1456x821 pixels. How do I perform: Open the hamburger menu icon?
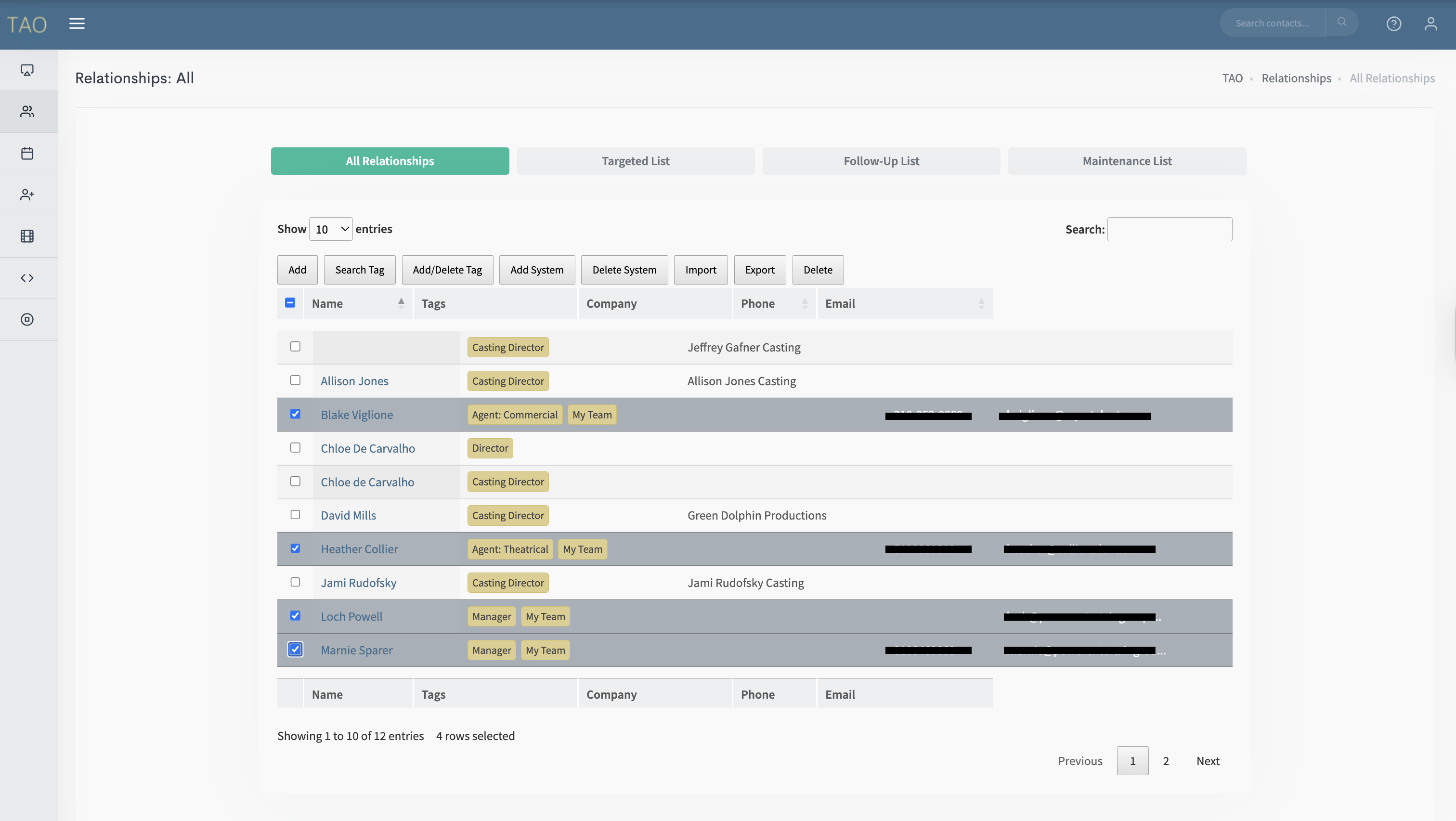[77, 23]
